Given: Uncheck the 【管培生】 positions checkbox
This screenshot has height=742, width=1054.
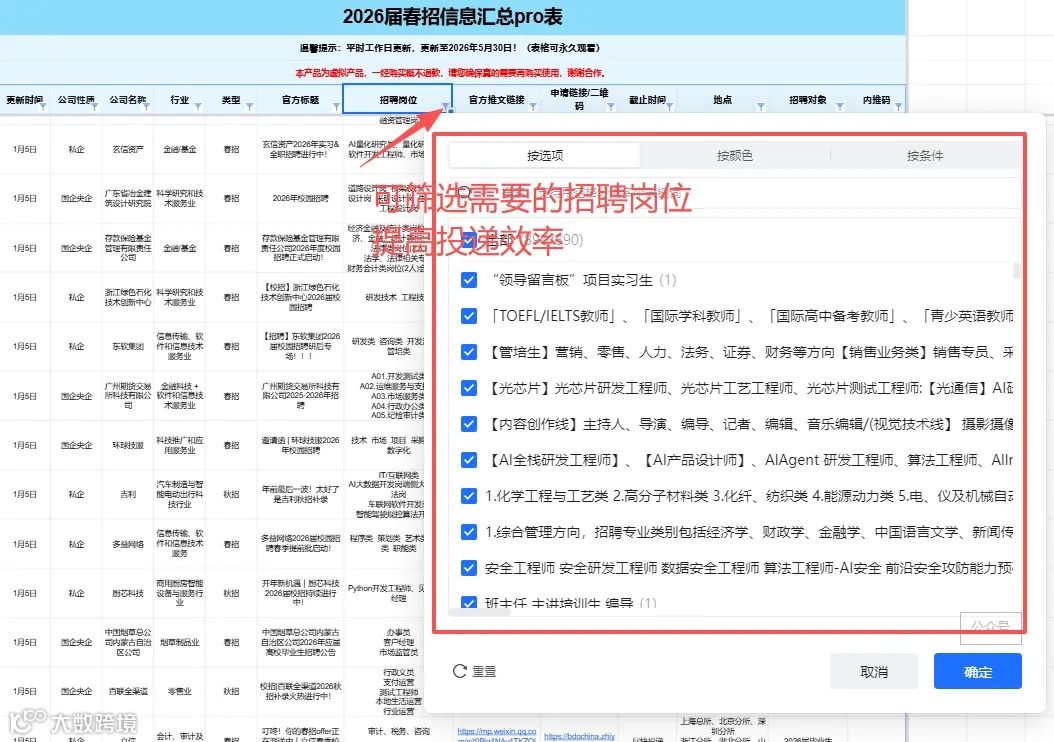Looking at the screenshot, I should (467, 352).
